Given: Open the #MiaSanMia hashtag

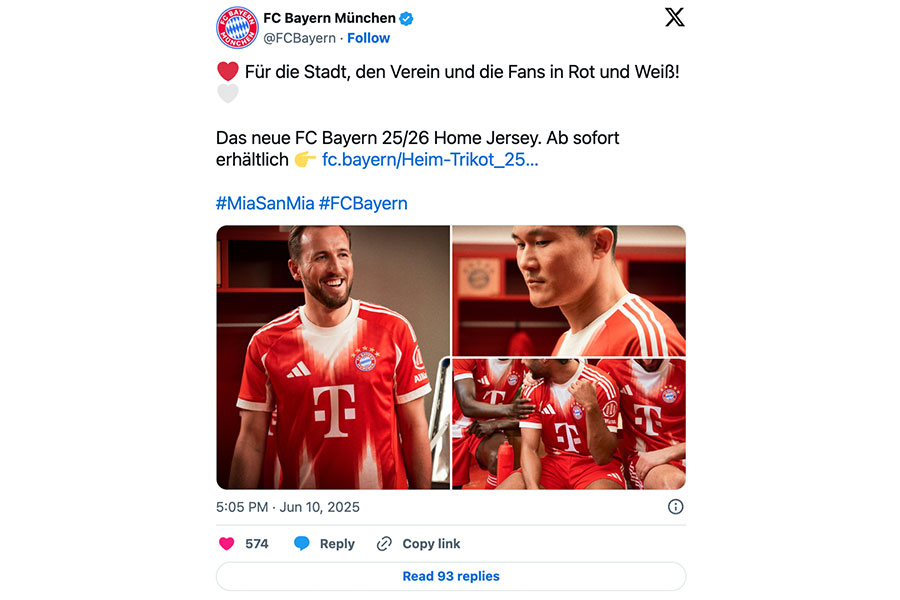Looking at the screenshot, I should pos(265,203).
